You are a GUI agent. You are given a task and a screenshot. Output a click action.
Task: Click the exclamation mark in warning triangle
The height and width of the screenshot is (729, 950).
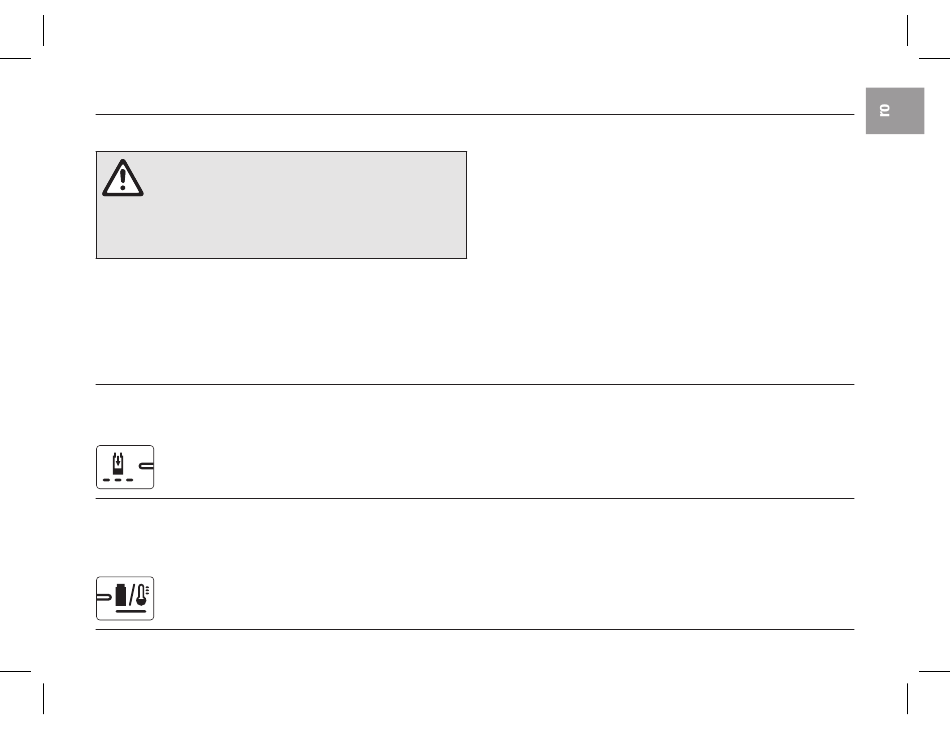tap(122, 179)
